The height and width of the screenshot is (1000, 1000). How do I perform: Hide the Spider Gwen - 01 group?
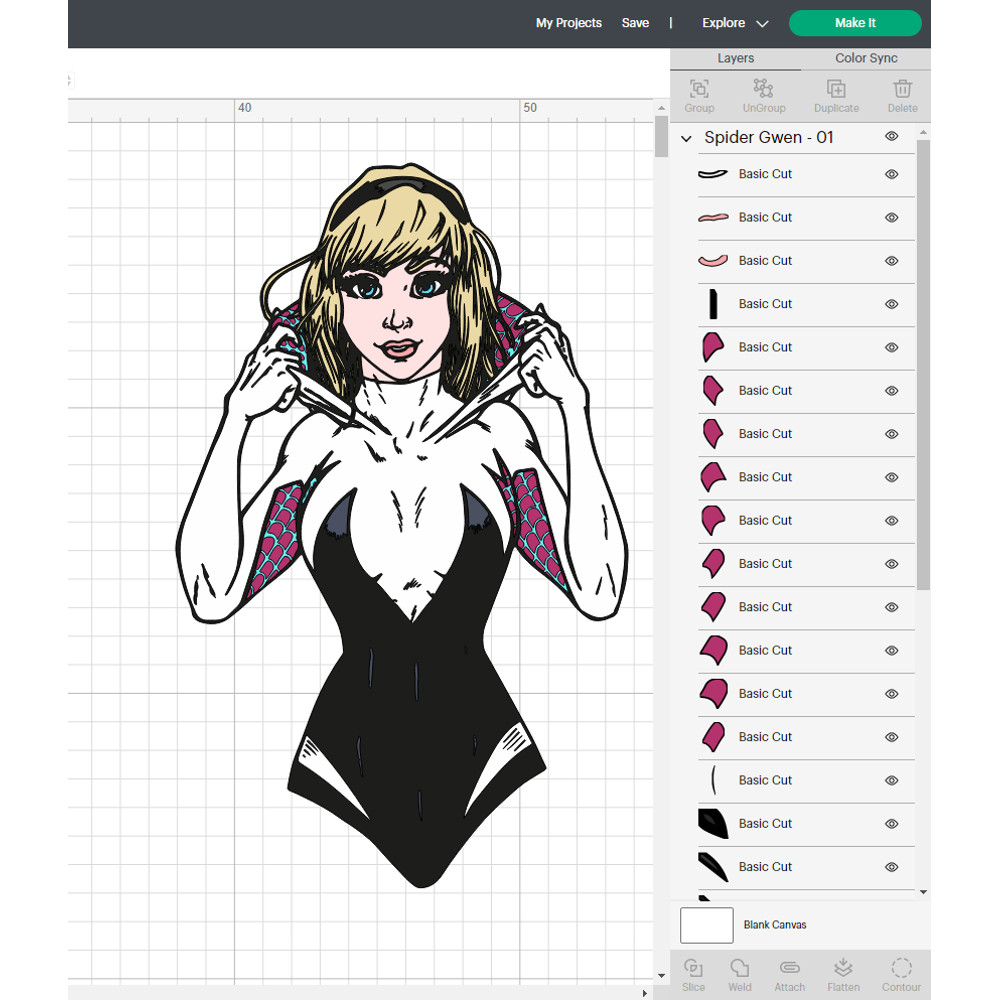point(891,136)
